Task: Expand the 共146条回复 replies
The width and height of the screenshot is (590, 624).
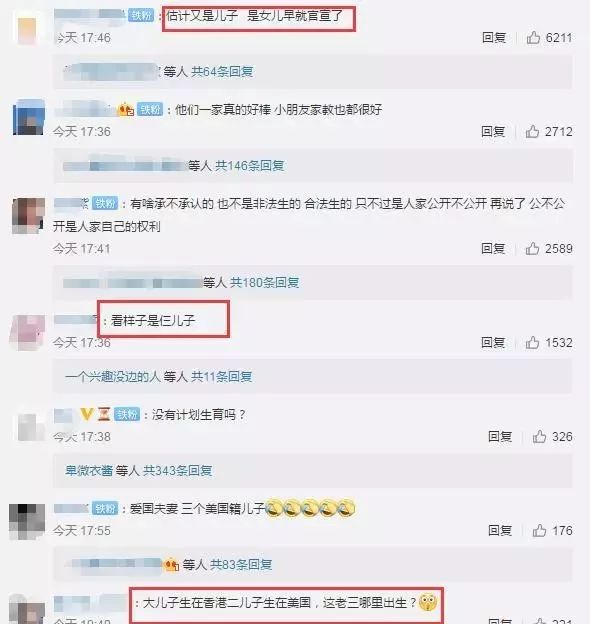Action: [x=249, y=166]
